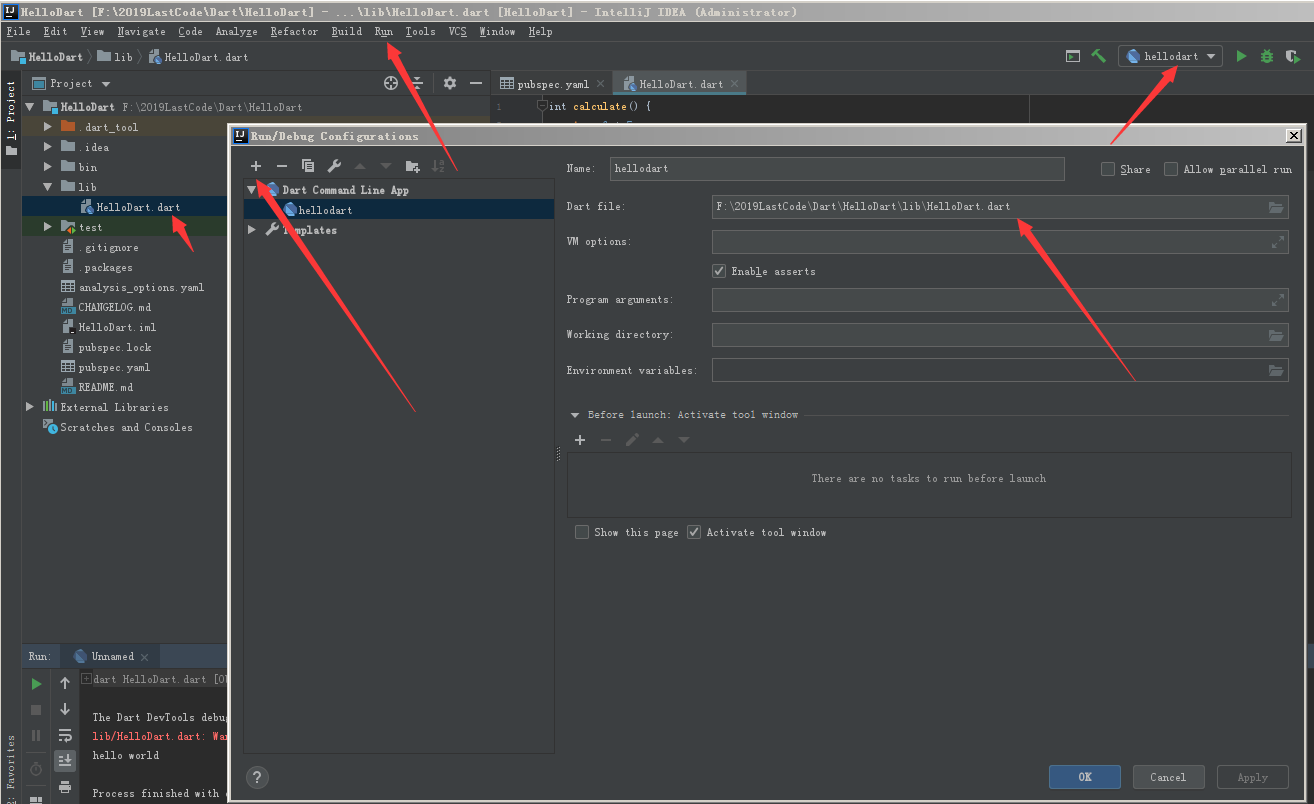Hide Project panel with minus icon
The image size is (1314, 804).
click(476, 83)
